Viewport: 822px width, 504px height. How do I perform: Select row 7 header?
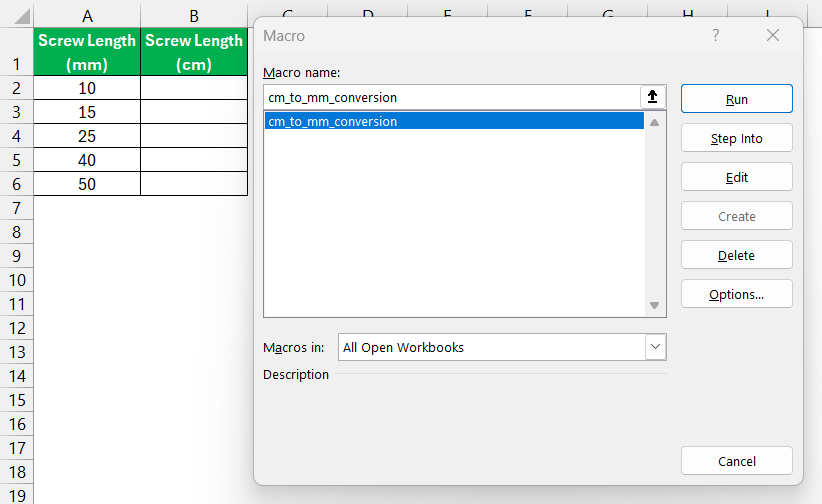click(17, 208)
